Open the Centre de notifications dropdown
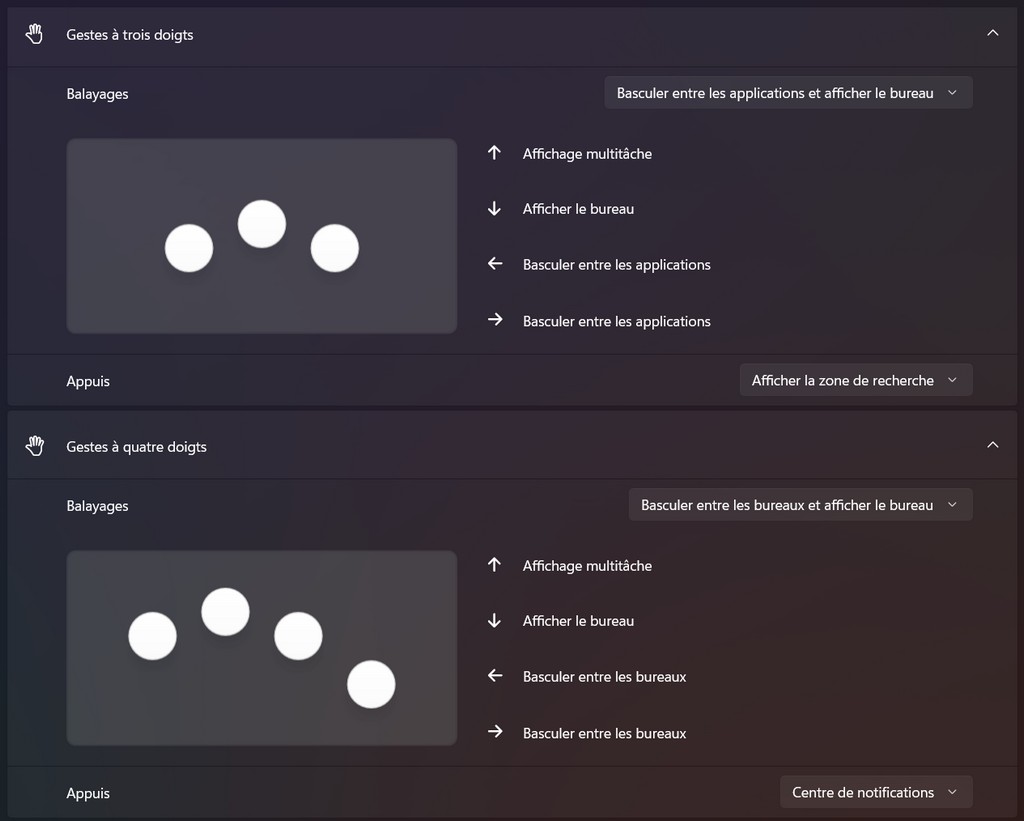 875,792
